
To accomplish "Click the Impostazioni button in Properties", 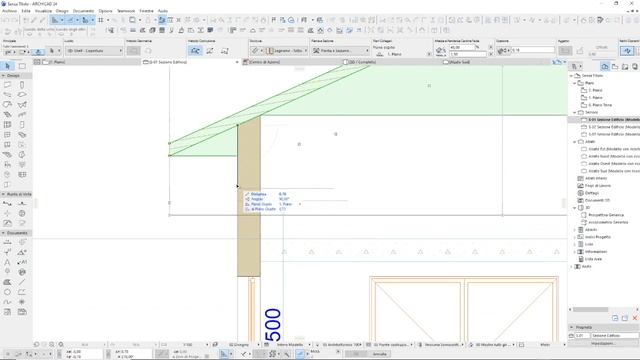I will tap(603, 344).
